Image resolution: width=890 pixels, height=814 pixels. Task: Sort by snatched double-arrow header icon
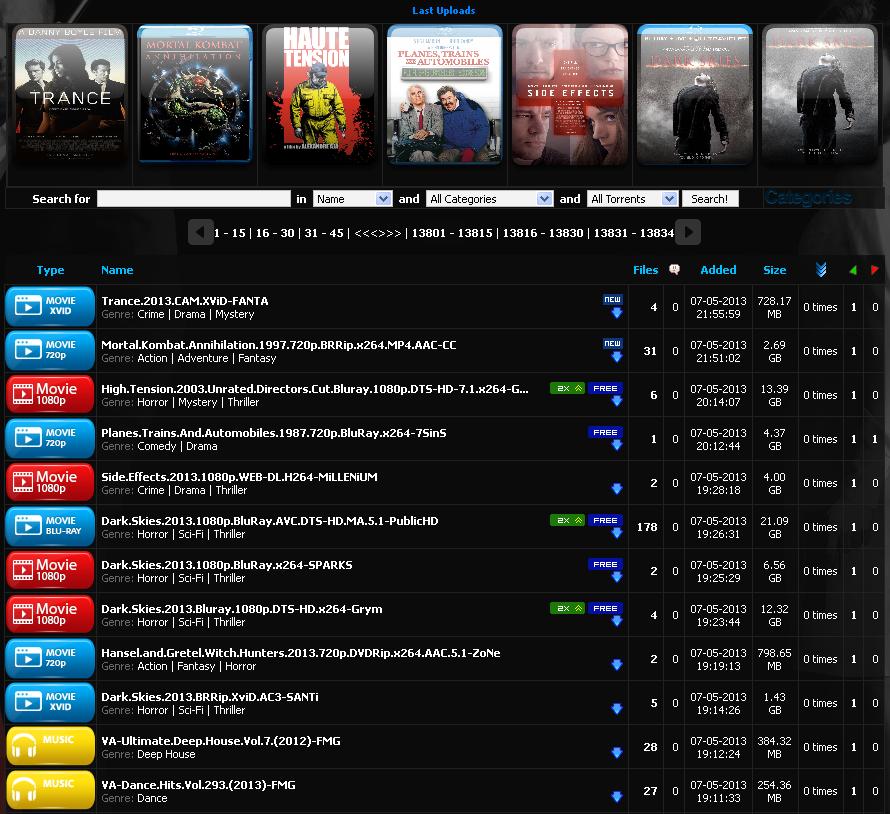[821, 270]
